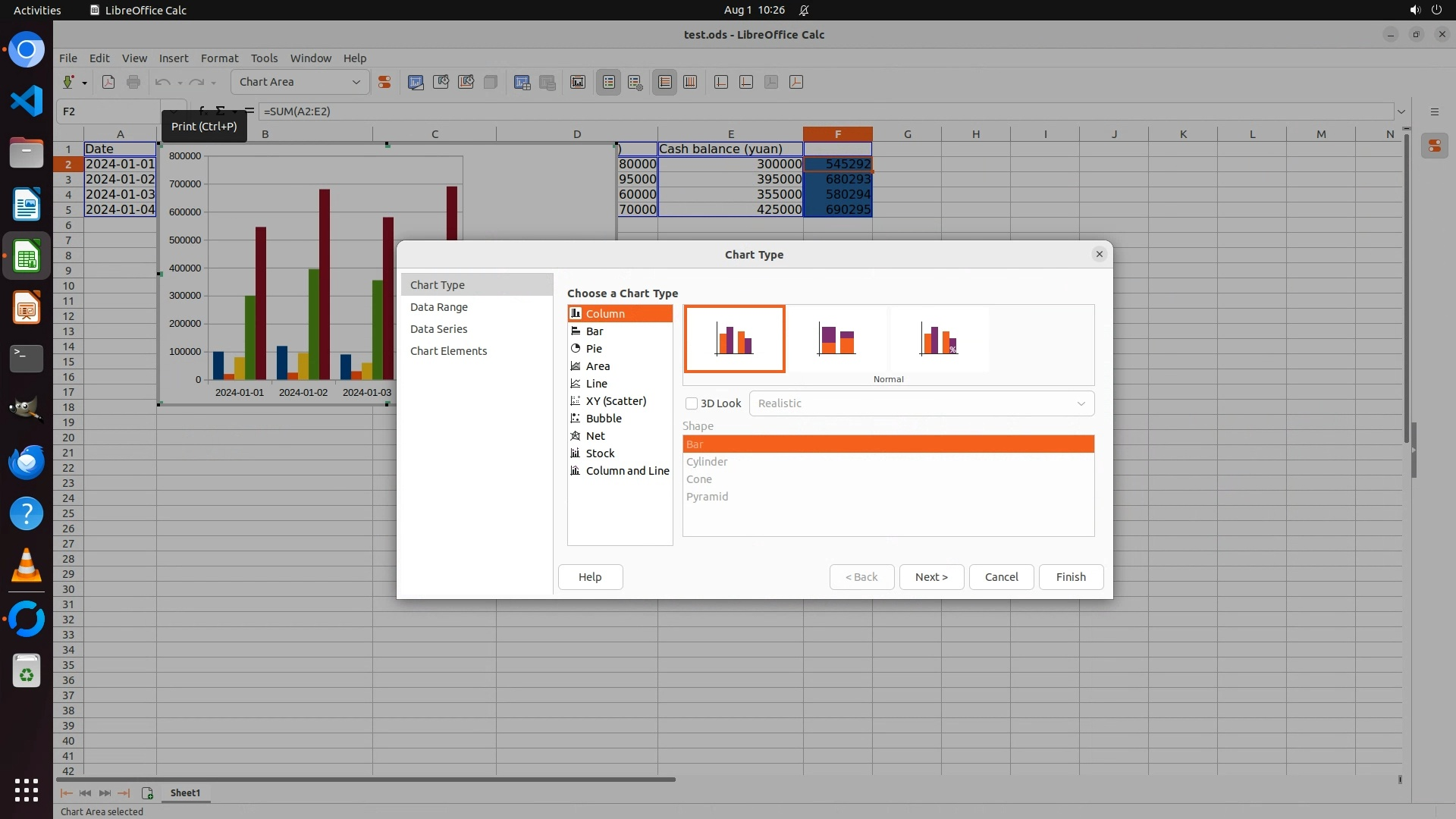Select the Pie chart type
The image size is (1456, 819).
[594, 349]
